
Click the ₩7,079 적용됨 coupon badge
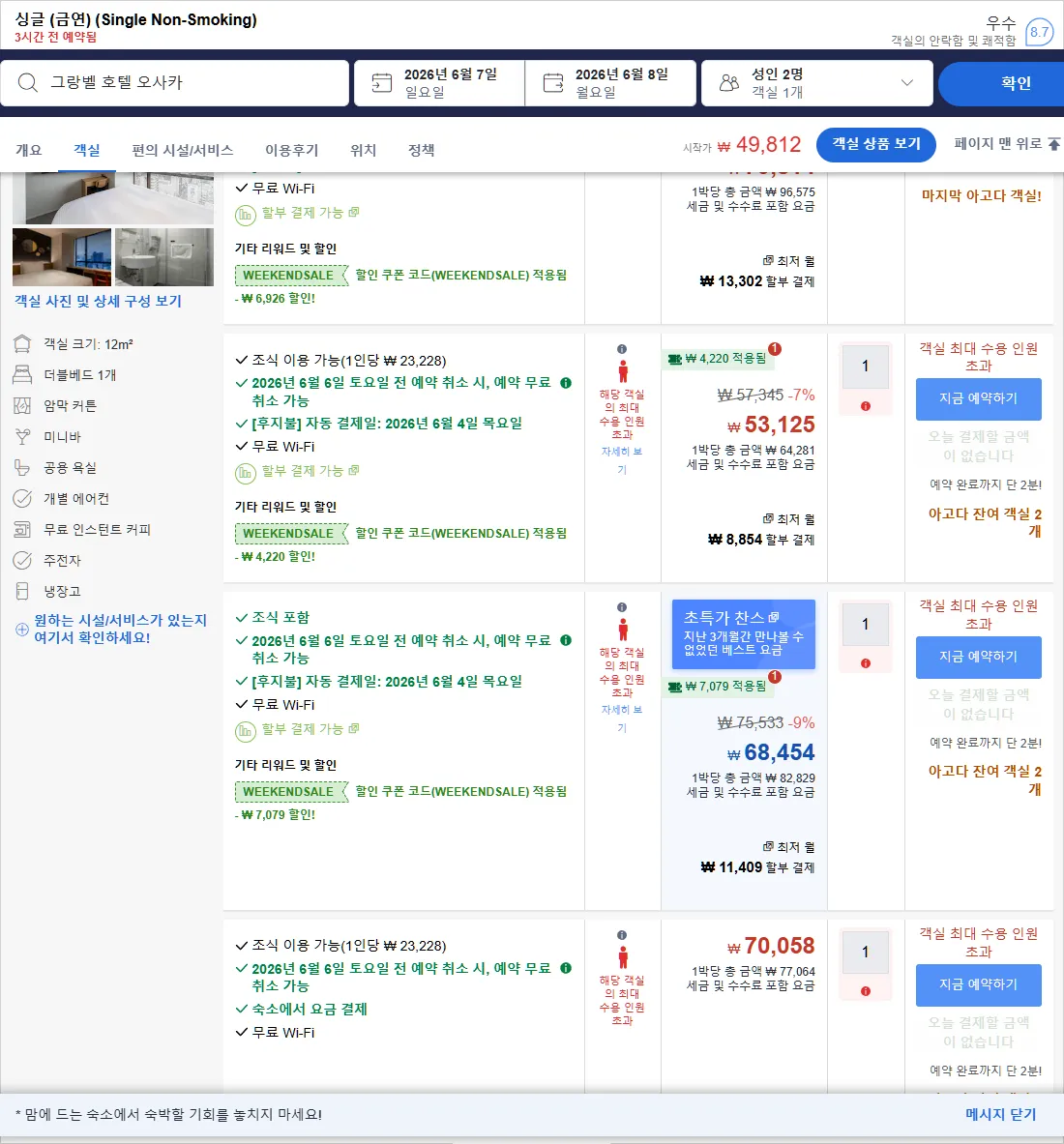click(x=718, y=686)
